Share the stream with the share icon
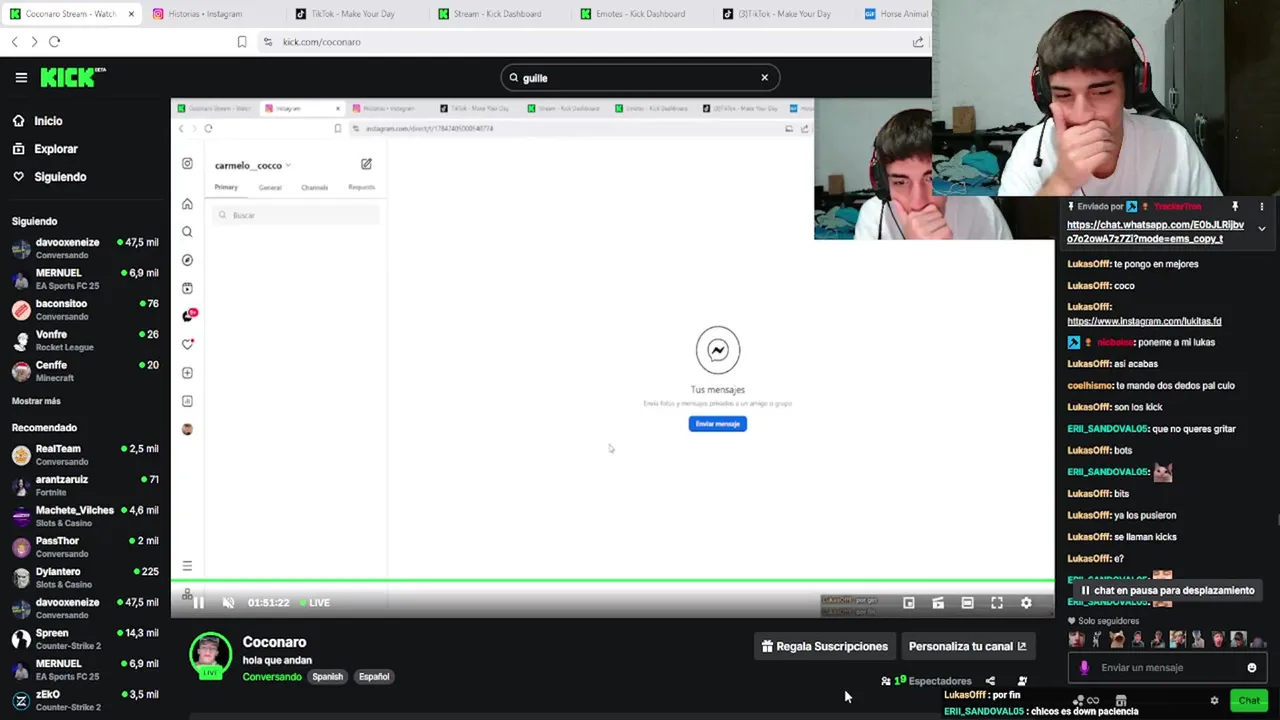Viewport: 1280px width, 720px height. (990, 681)
